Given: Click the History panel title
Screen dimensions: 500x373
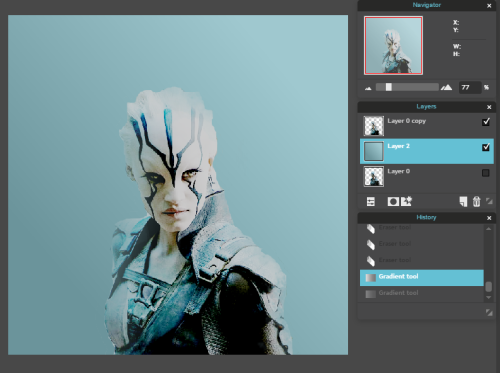Looking at the screenshot, I should coord(426,218).
